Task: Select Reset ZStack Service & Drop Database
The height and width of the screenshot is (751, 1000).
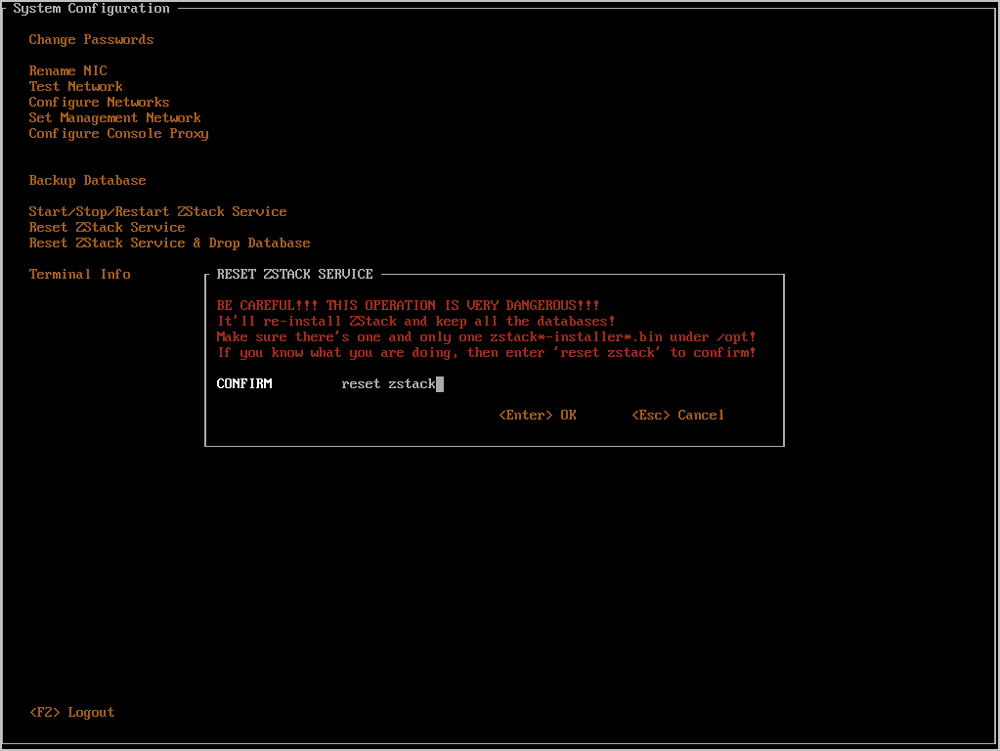Action: pos(169,243)
